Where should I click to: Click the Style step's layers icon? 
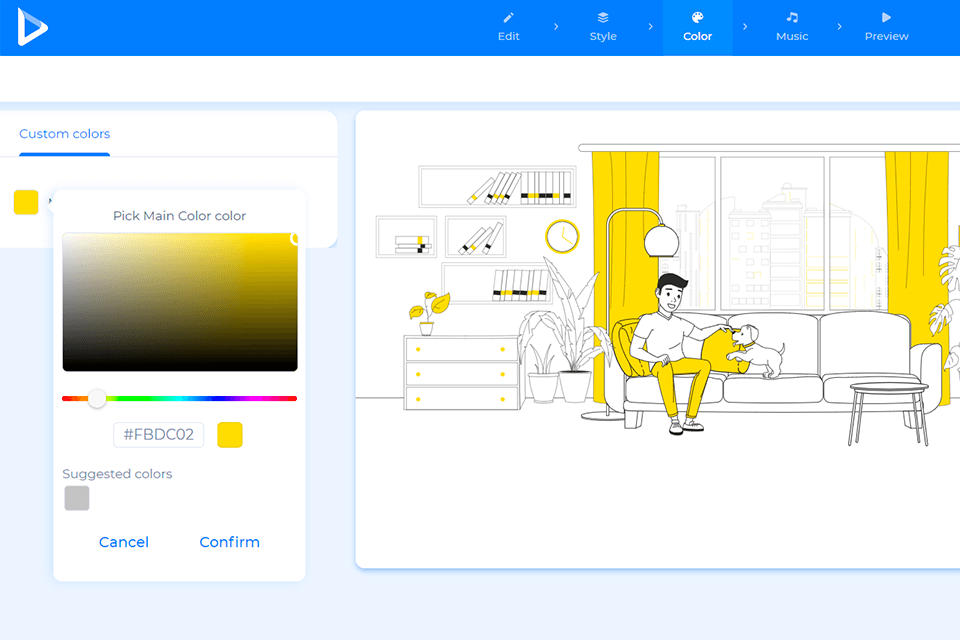[602, 17]
